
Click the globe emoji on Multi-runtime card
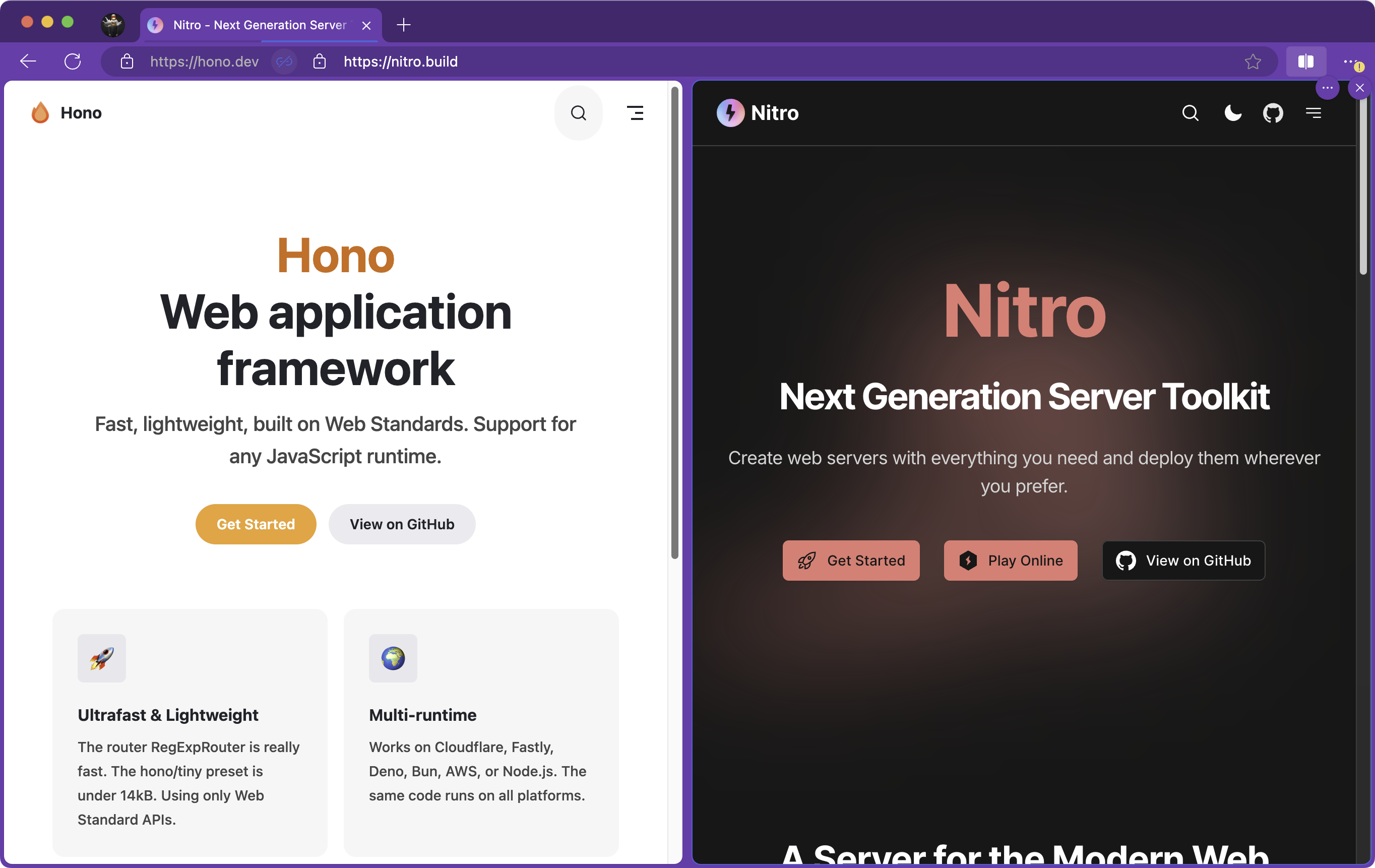(393, 658)
